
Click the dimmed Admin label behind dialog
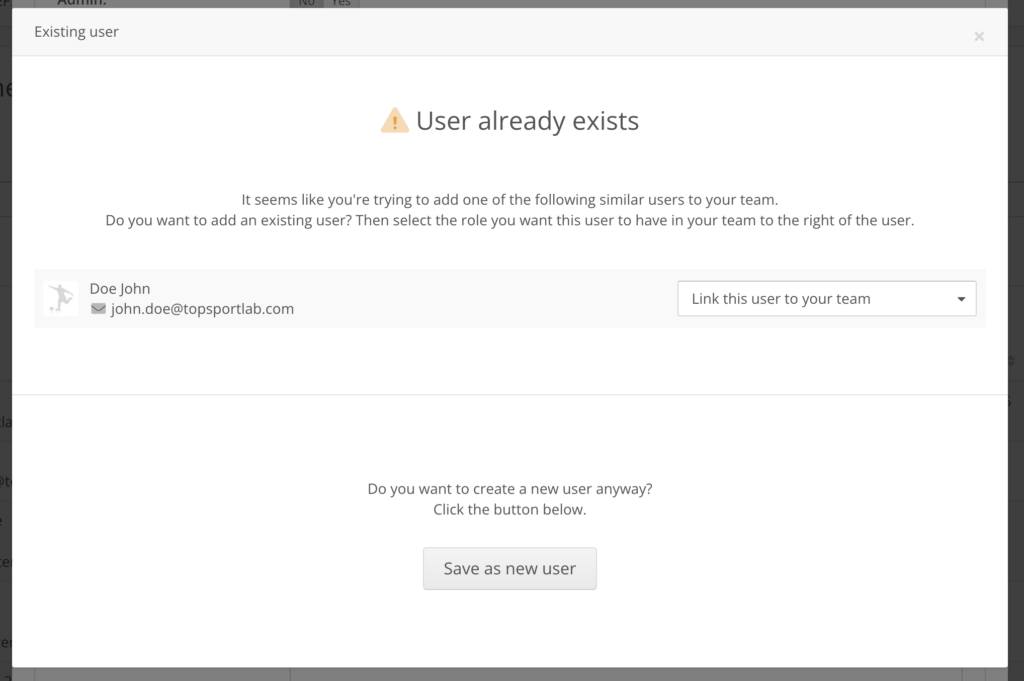tap(82, 3)
